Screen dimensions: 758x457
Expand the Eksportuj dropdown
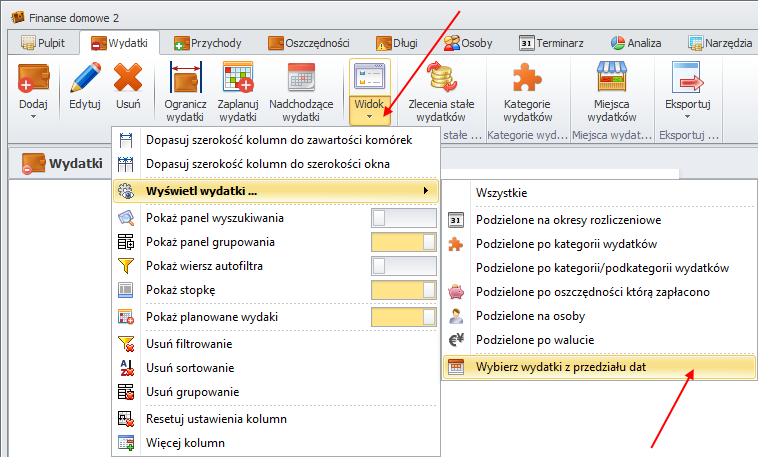pyautogui.click(x=687, y=116)
